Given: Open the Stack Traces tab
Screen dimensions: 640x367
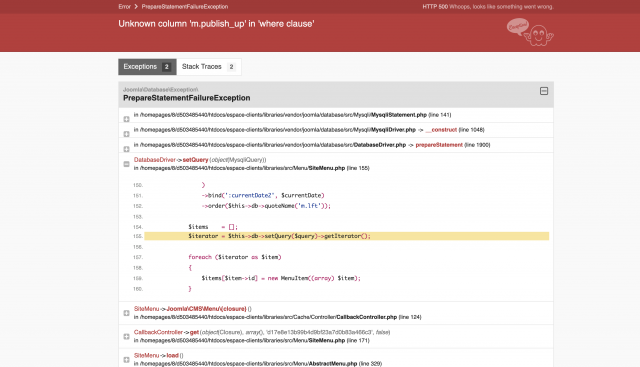Looking at the screenshot, I should tap(209, 67).
